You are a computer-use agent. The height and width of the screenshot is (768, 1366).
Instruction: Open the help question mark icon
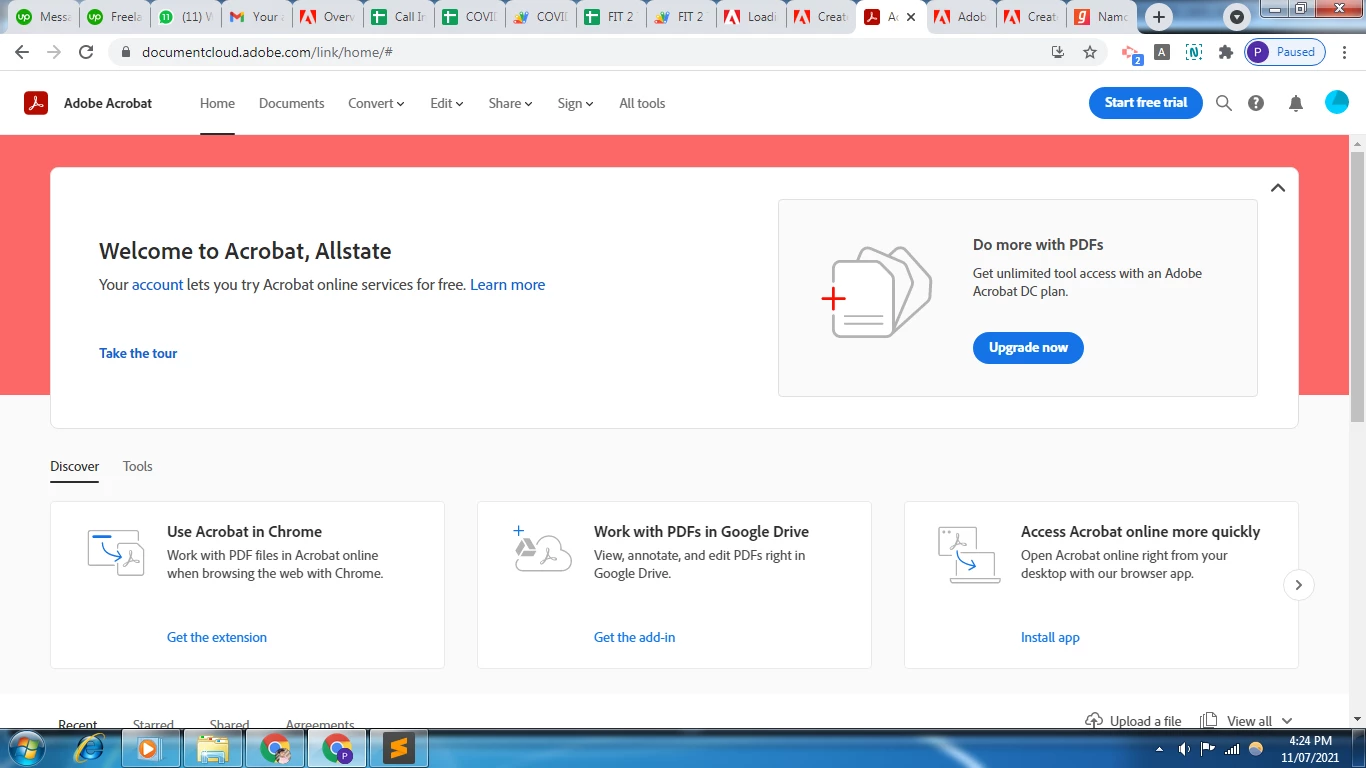point(1256,103)
